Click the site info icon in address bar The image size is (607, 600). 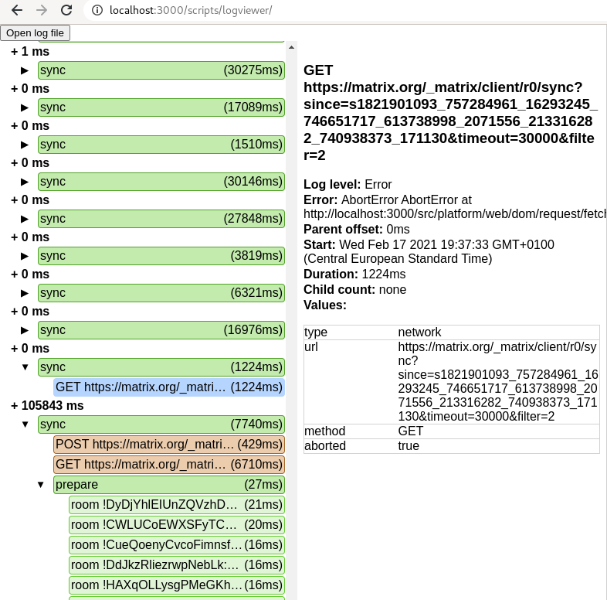[96, 10]
